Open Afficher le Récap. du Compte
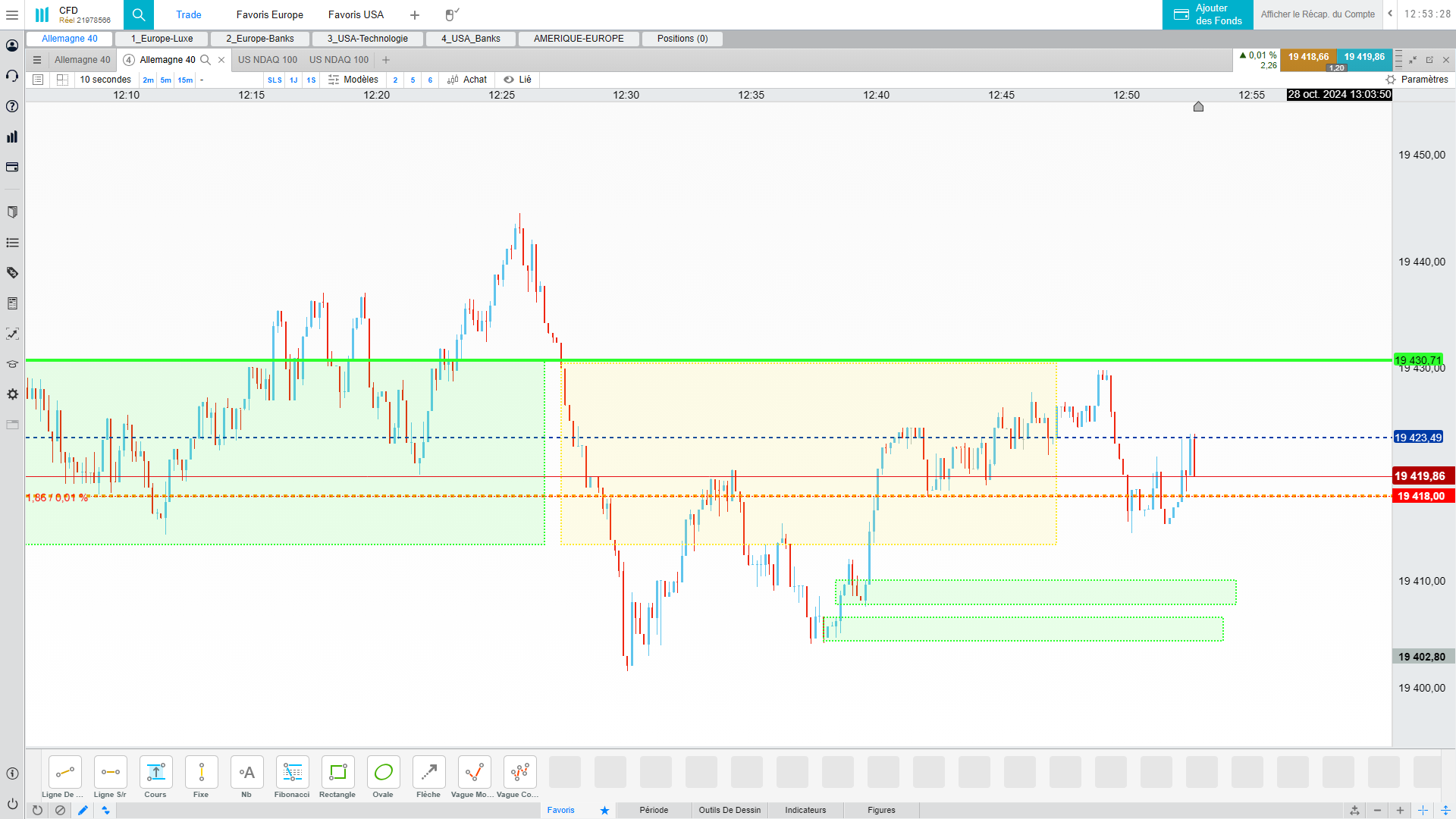Image resolution: width=1456 pixels, height=819 pixels. pos(1317,14)
